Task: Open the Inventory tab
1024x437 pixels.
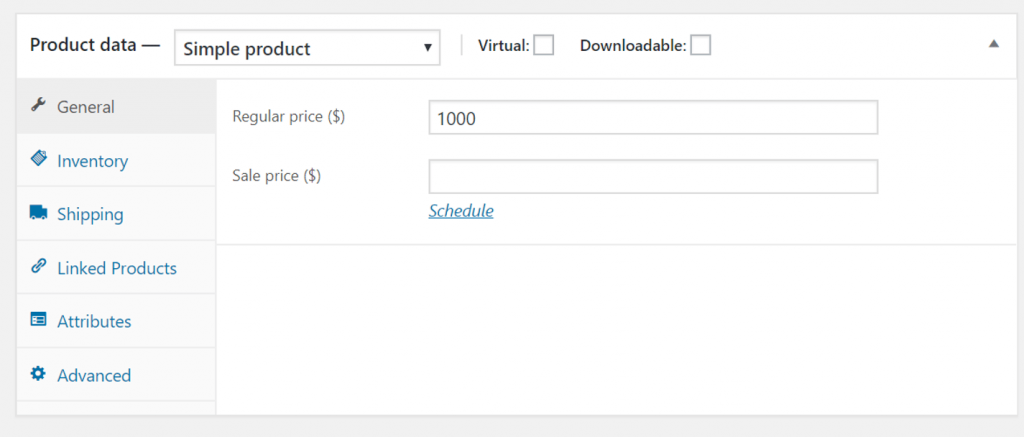Action: [92, 161]
